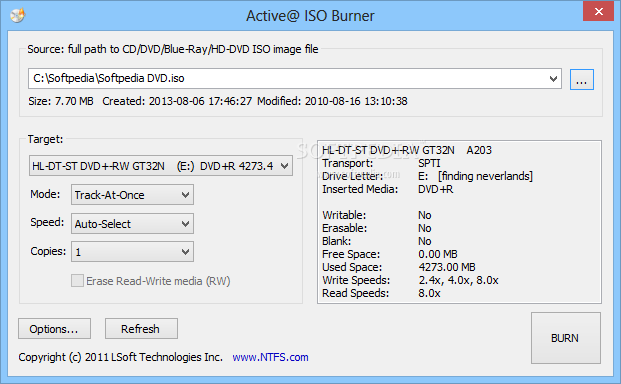Screen dimensions: 621x384
Task: Click the Write Speeds 2.4x, 4.0x, 8.0x line
Action: click(x=410, y=280)
